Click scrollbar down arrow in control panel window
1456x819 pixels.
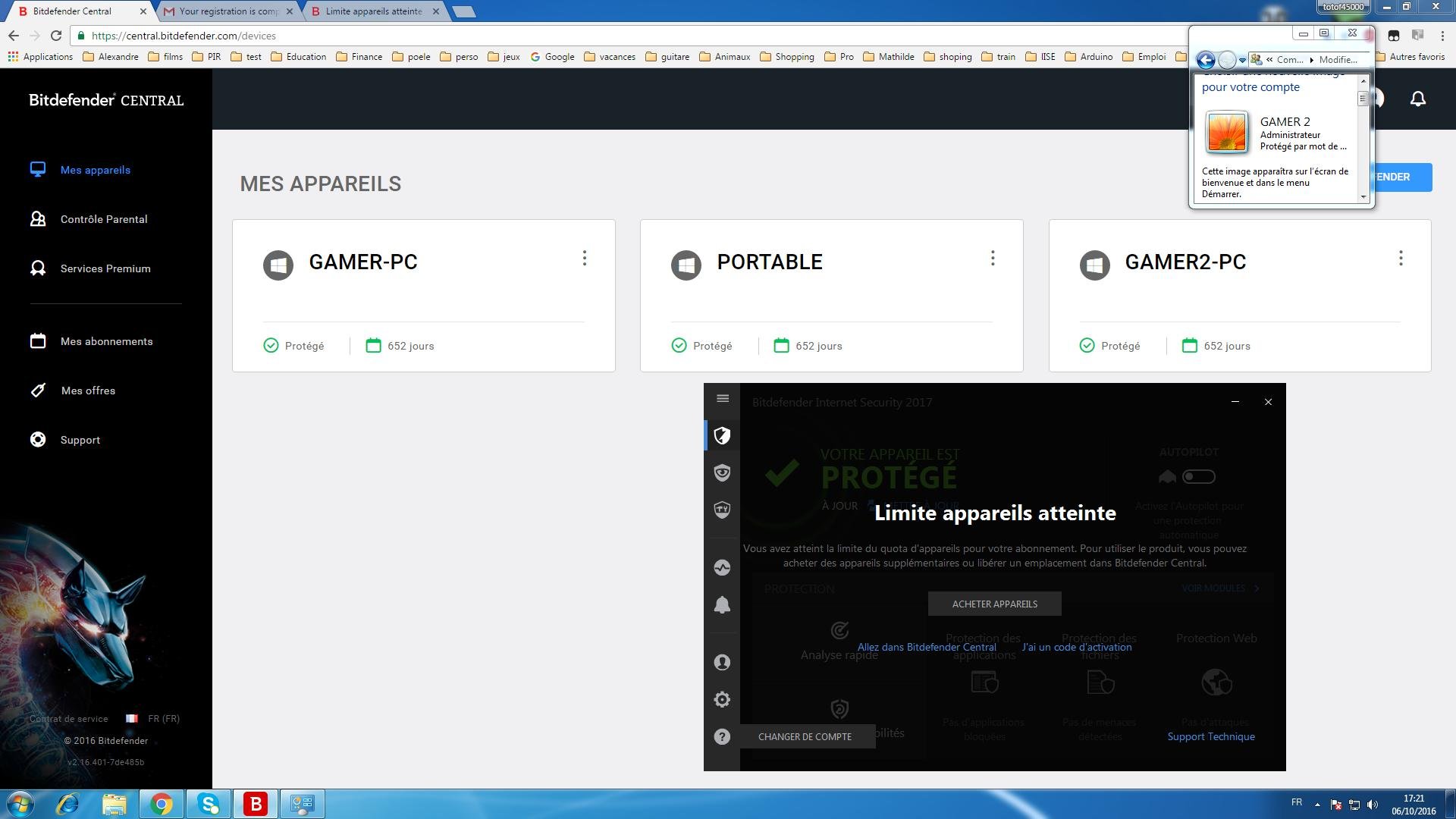click(1363, 196)
